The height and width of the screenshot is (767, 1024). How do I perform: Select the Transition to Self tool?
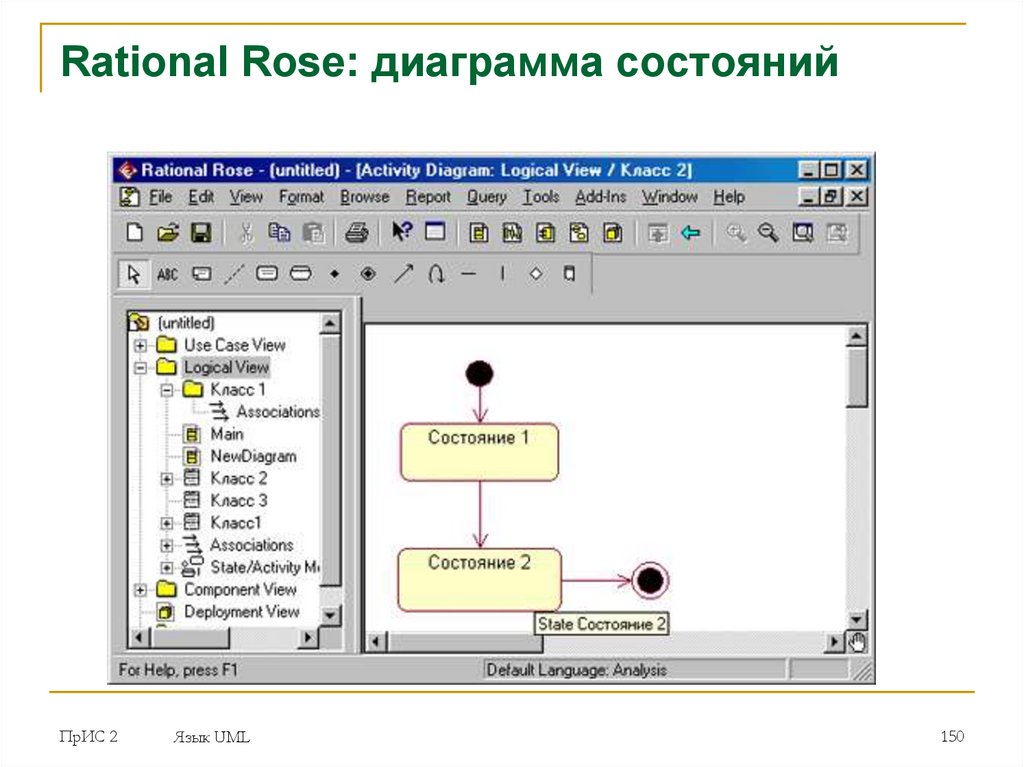click(x=436, y=274)
